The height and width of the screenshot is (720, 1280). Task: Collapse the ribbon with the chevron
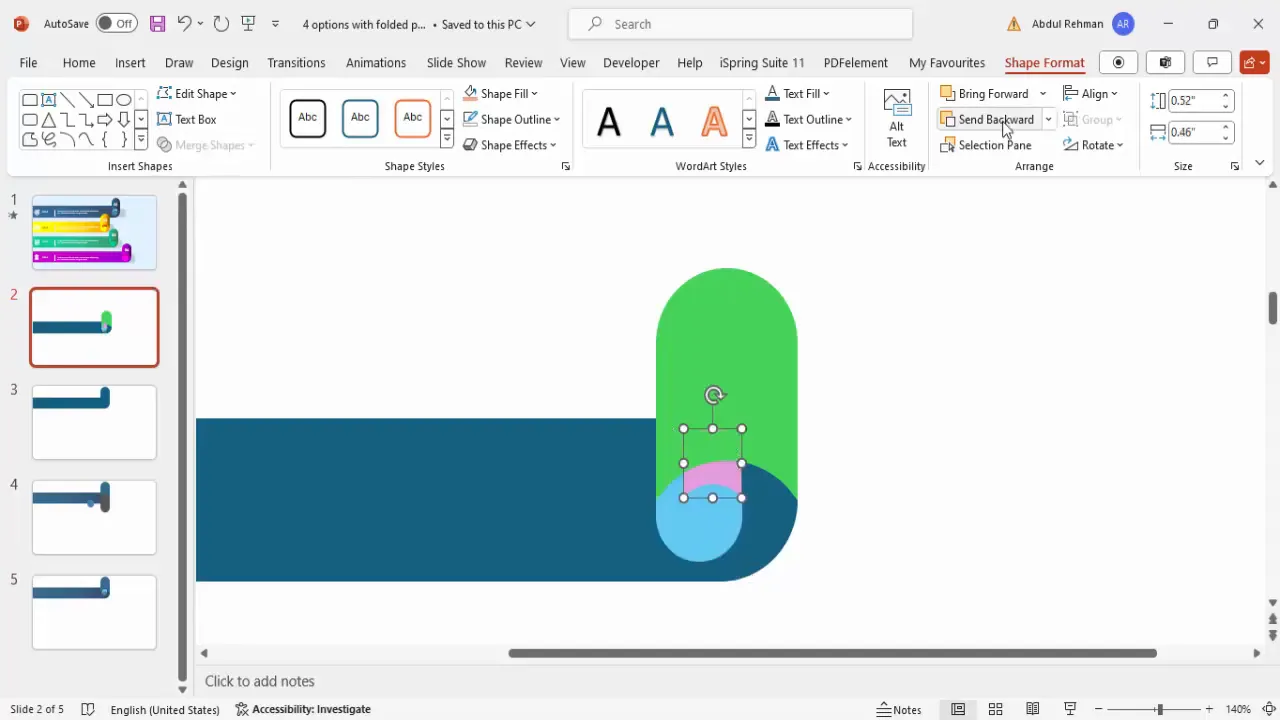click(x=1259, y=163)
